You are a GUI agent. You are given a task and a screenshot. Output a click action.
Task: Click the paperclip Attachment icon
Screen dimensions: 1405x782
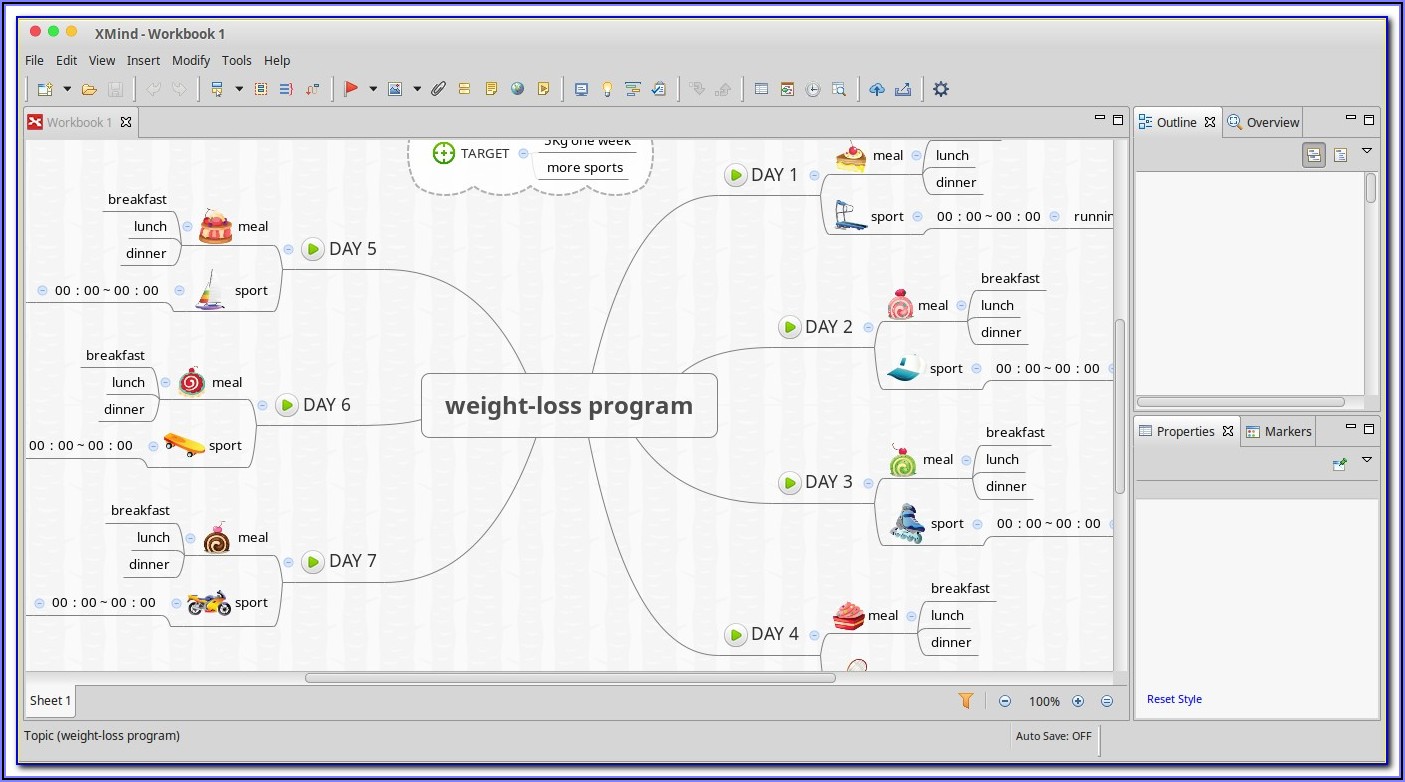pos(438,89)
